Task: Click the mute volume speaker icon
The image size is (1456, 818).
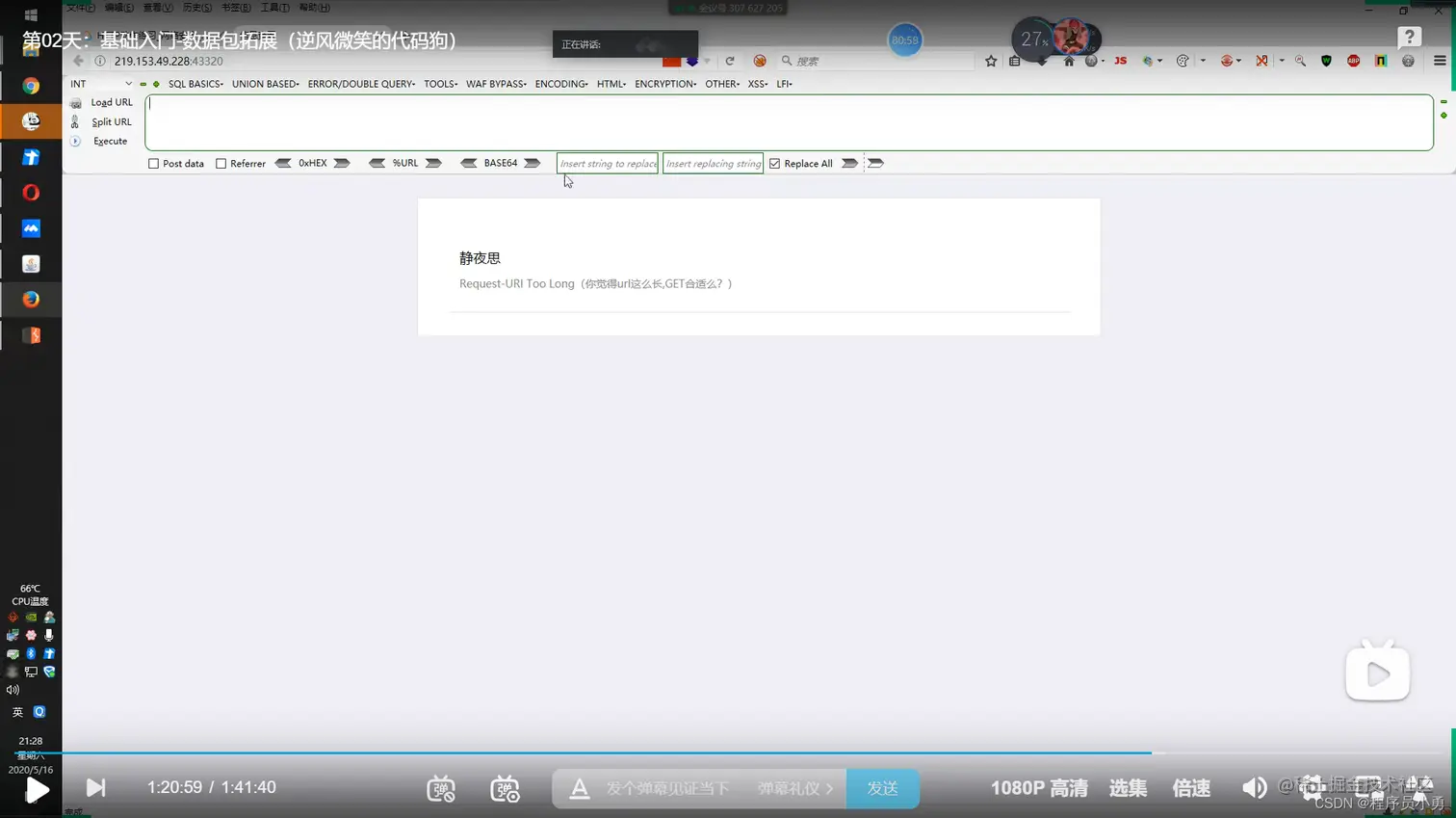Action: click(x=1254, y=788)
